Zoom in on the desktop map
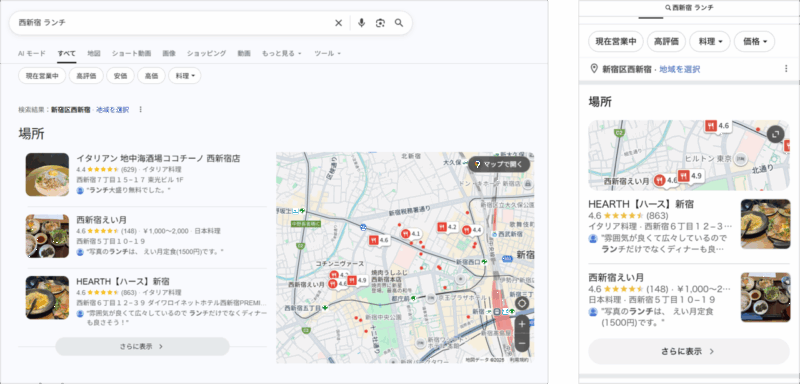The height and width of the screenshot is (384, 800). point(521,324)
